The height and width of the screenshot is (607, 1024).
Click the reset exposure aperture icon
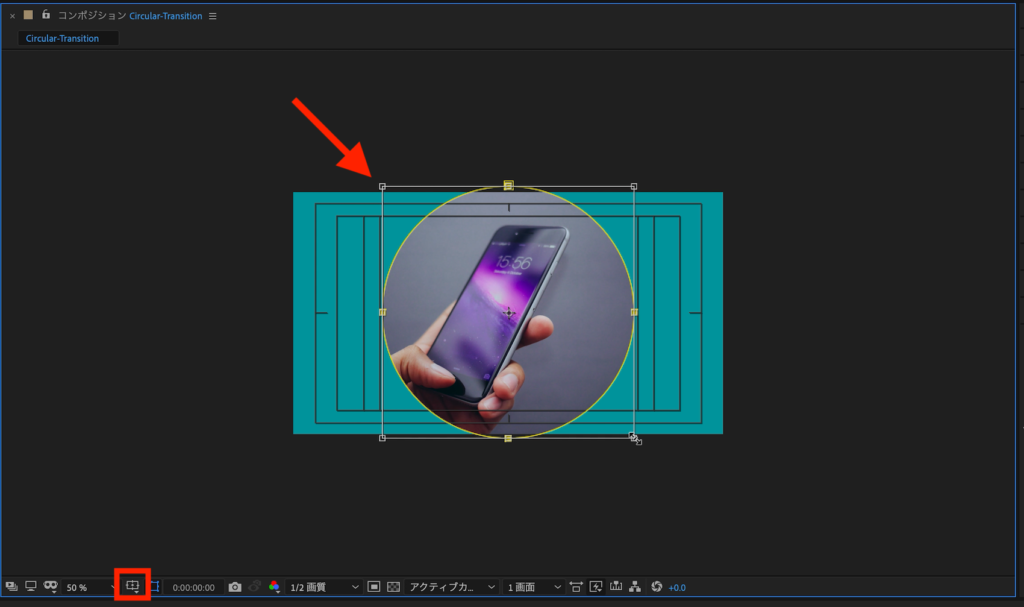click(657, 587)
